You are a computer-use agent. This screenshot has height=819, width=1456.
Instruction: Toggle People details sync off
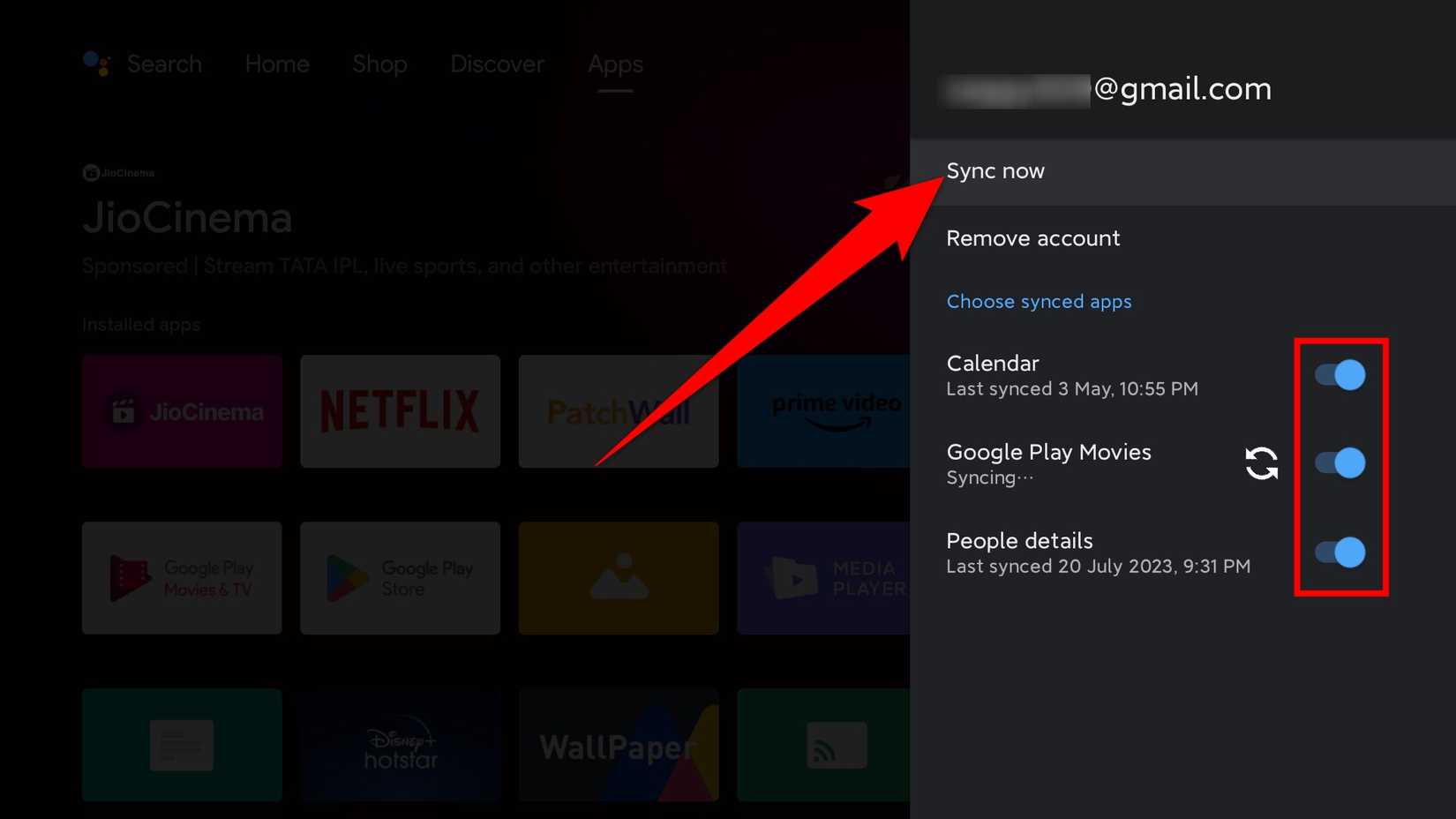[1340, 553]
